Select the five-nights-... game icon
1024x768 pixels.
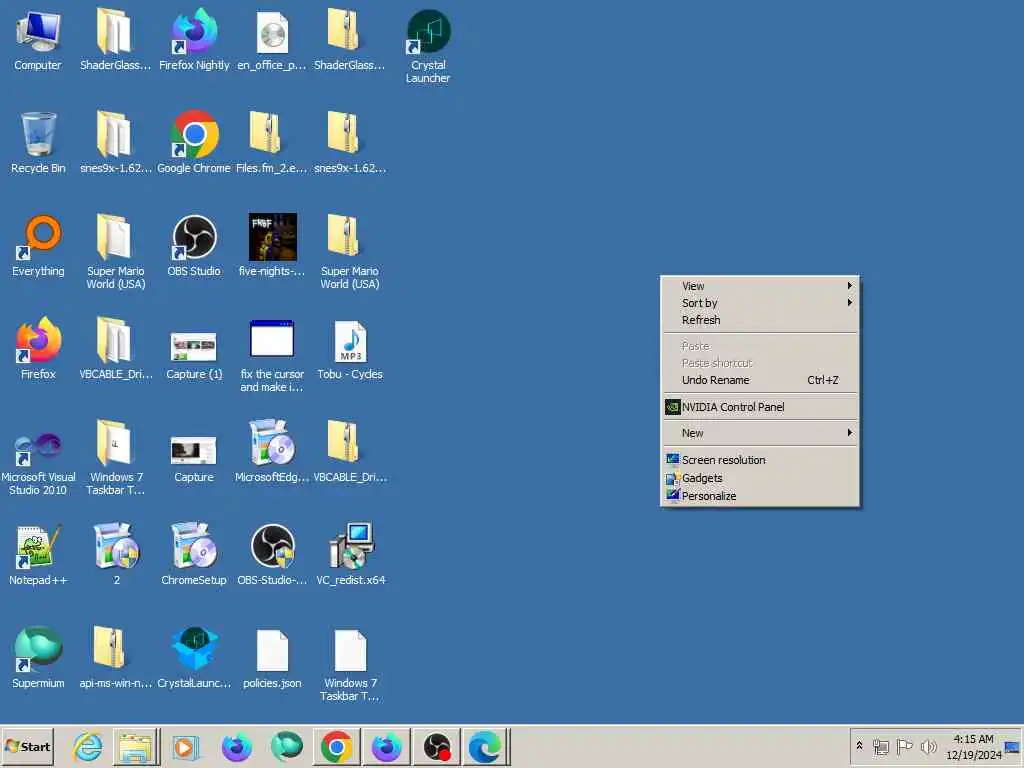(272, 246)
